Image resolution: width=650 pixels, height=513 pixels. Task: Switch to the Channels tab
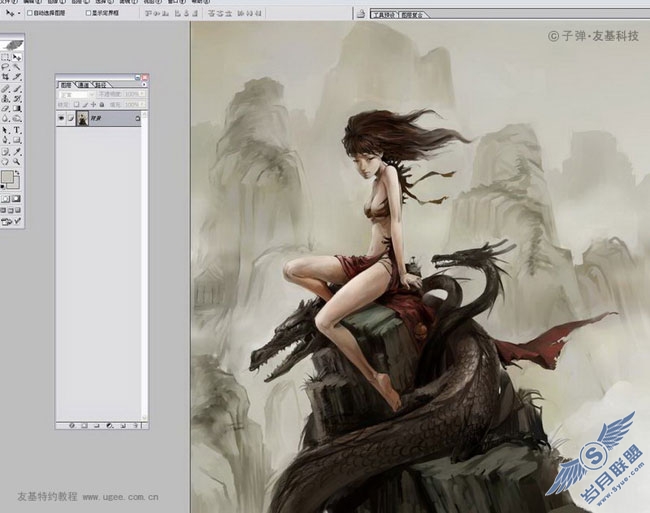tap(84, 85)
